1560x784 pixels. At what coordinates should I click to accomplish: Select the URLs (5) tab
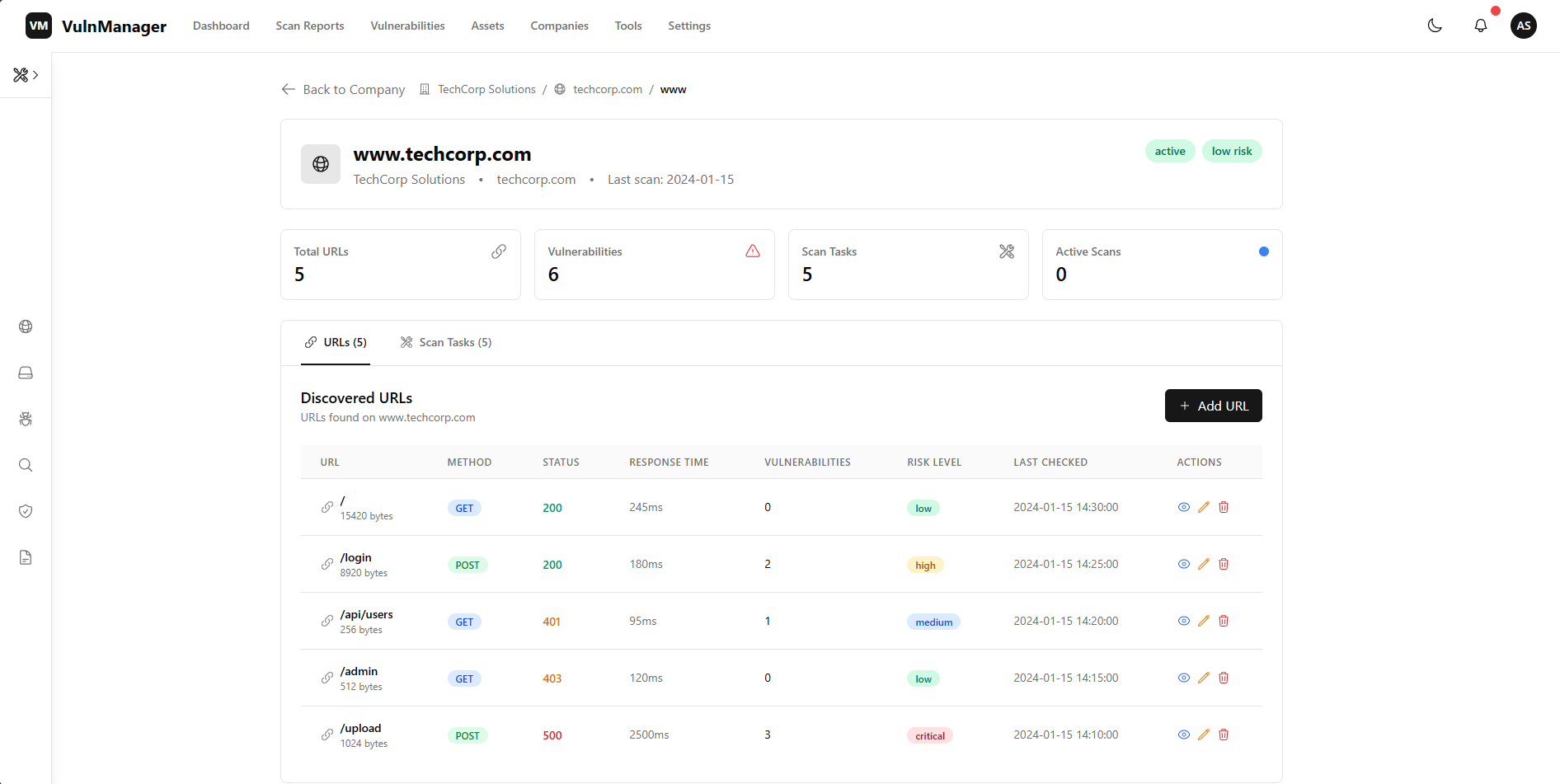(x=336, y=342)
